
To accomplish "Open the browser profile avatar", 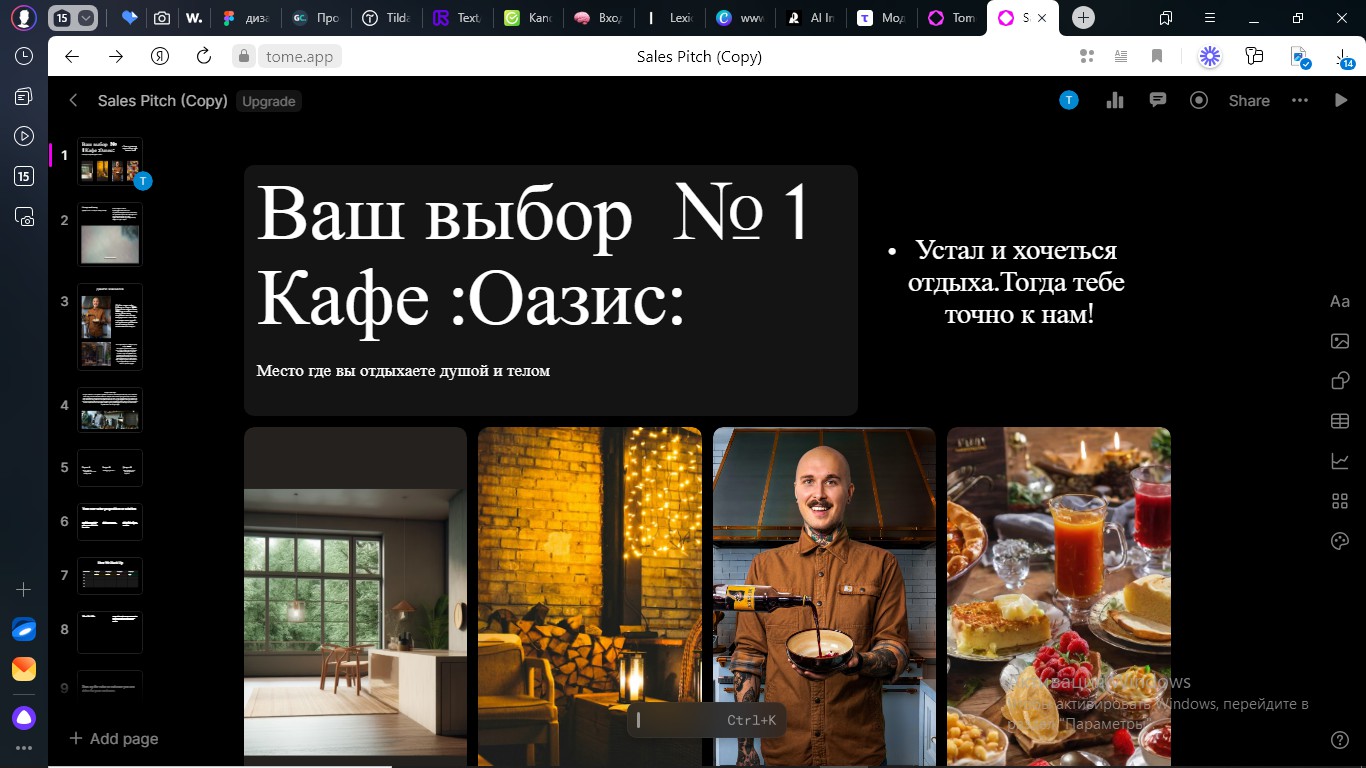I will [x=24, y=18].
